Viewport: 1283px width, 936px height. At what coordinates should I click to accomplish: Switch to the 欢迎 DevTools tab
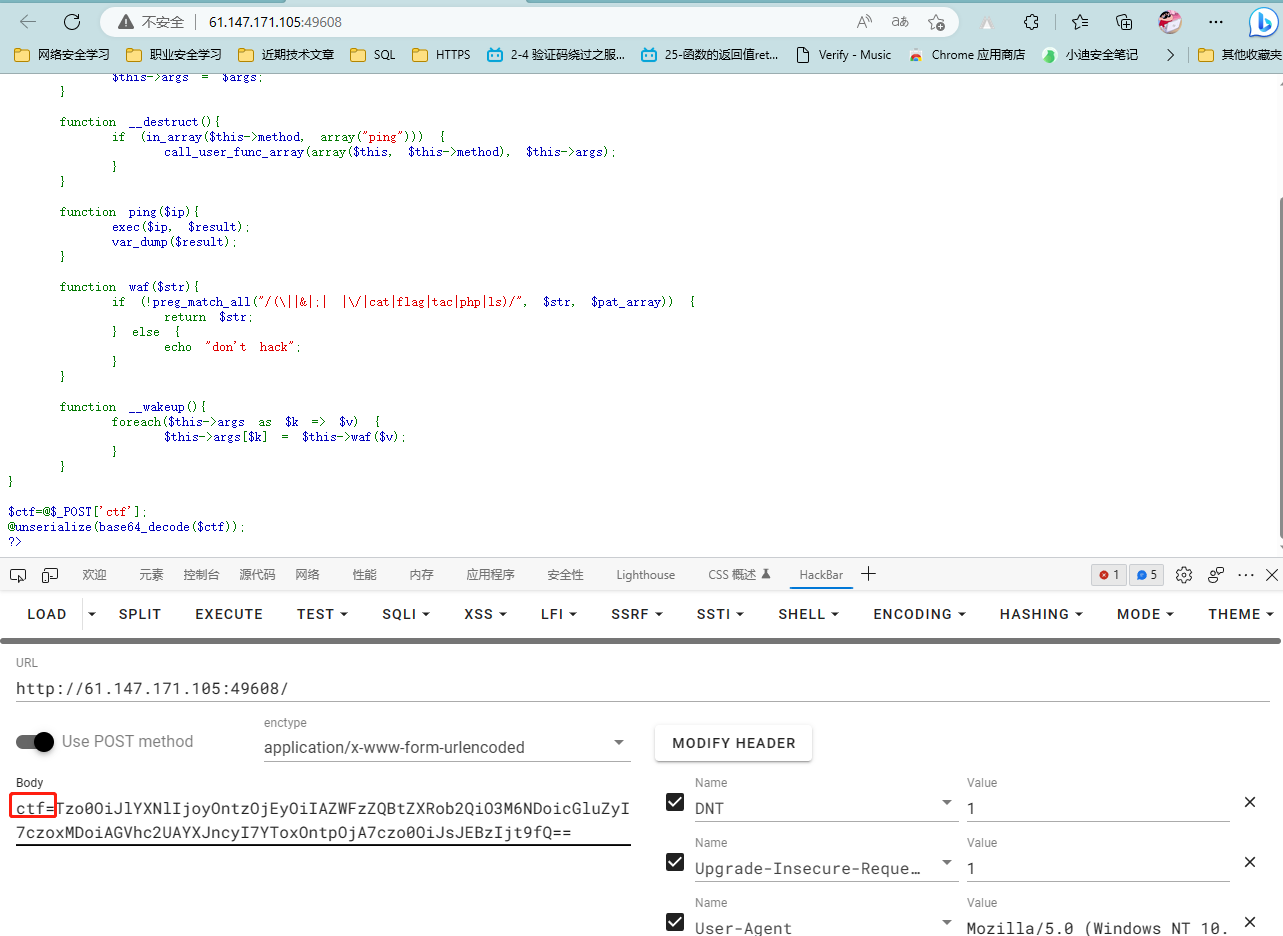95,575
